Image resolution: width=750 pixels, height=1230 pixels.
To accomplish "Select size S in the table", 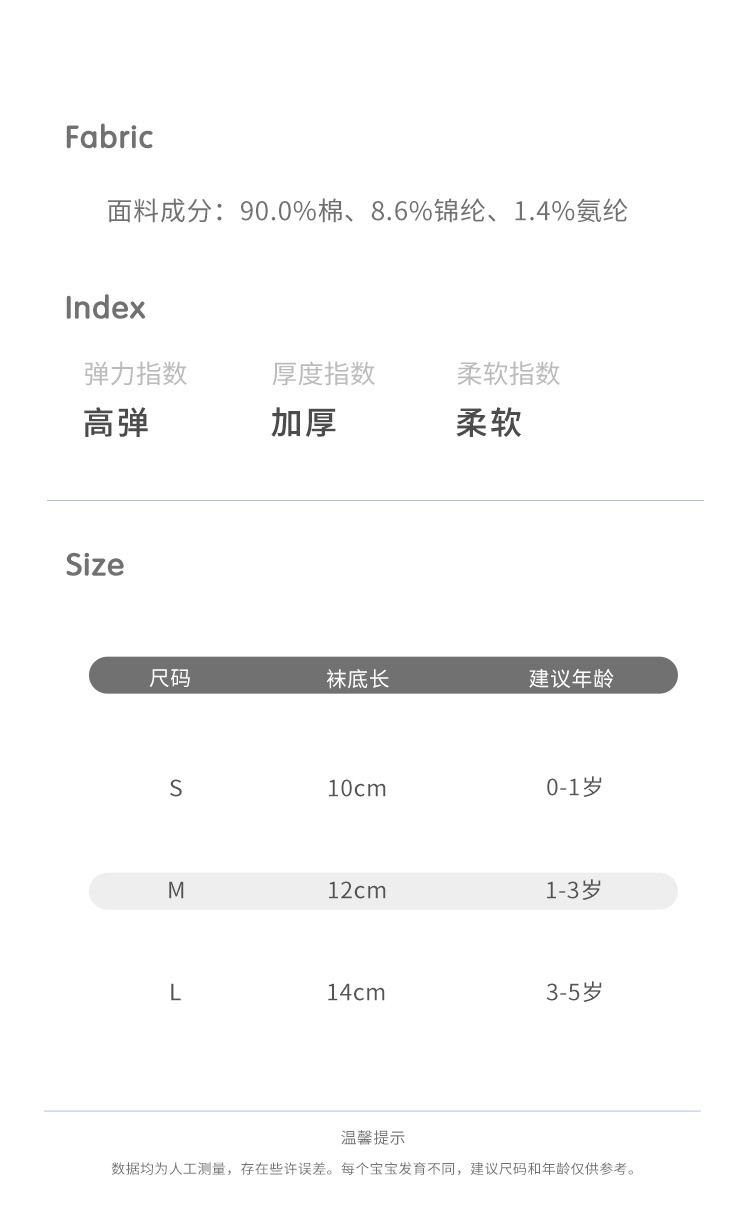I will coord(176,789).
